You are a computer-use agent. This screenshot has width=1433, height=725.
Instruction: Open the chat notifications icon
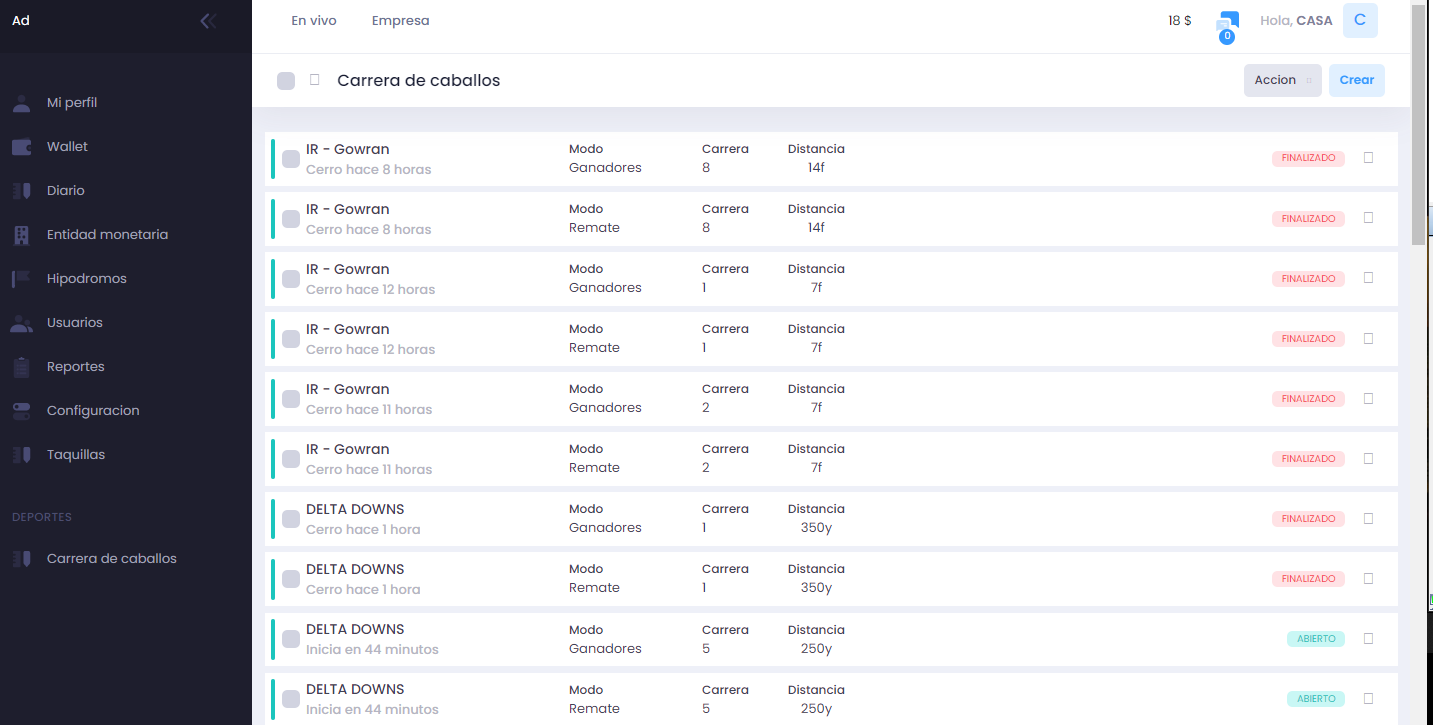pos(1227,24)
